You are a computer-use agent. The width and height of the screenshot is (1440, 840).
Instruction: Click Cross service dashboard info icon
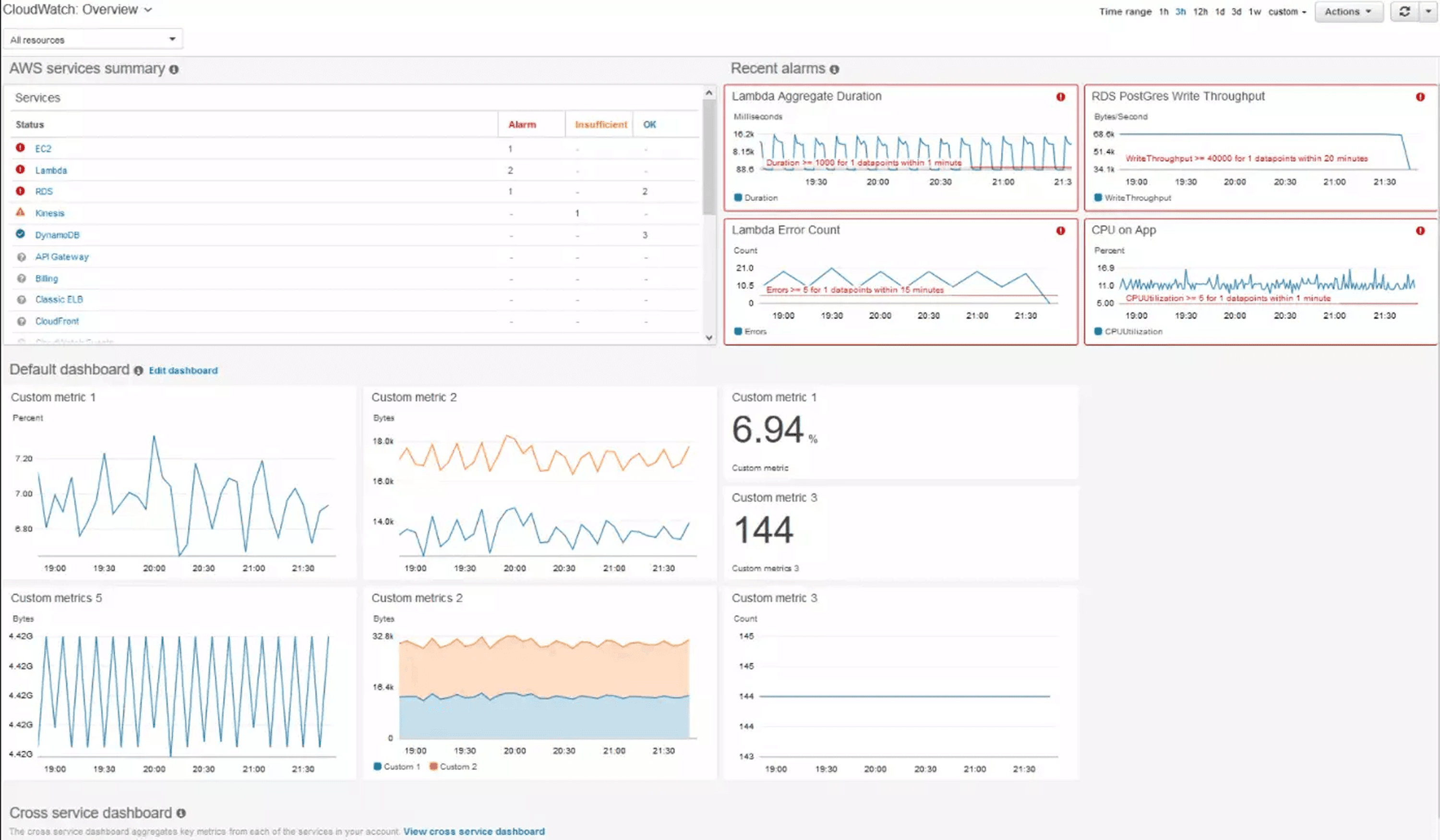[180, 813]
